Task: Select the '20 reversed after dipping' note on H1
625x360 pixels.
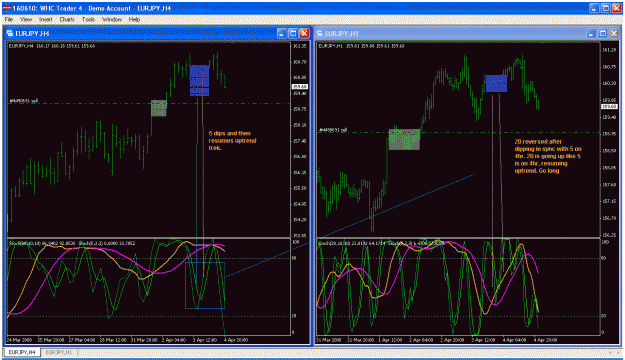Action: tap(548, 156)
